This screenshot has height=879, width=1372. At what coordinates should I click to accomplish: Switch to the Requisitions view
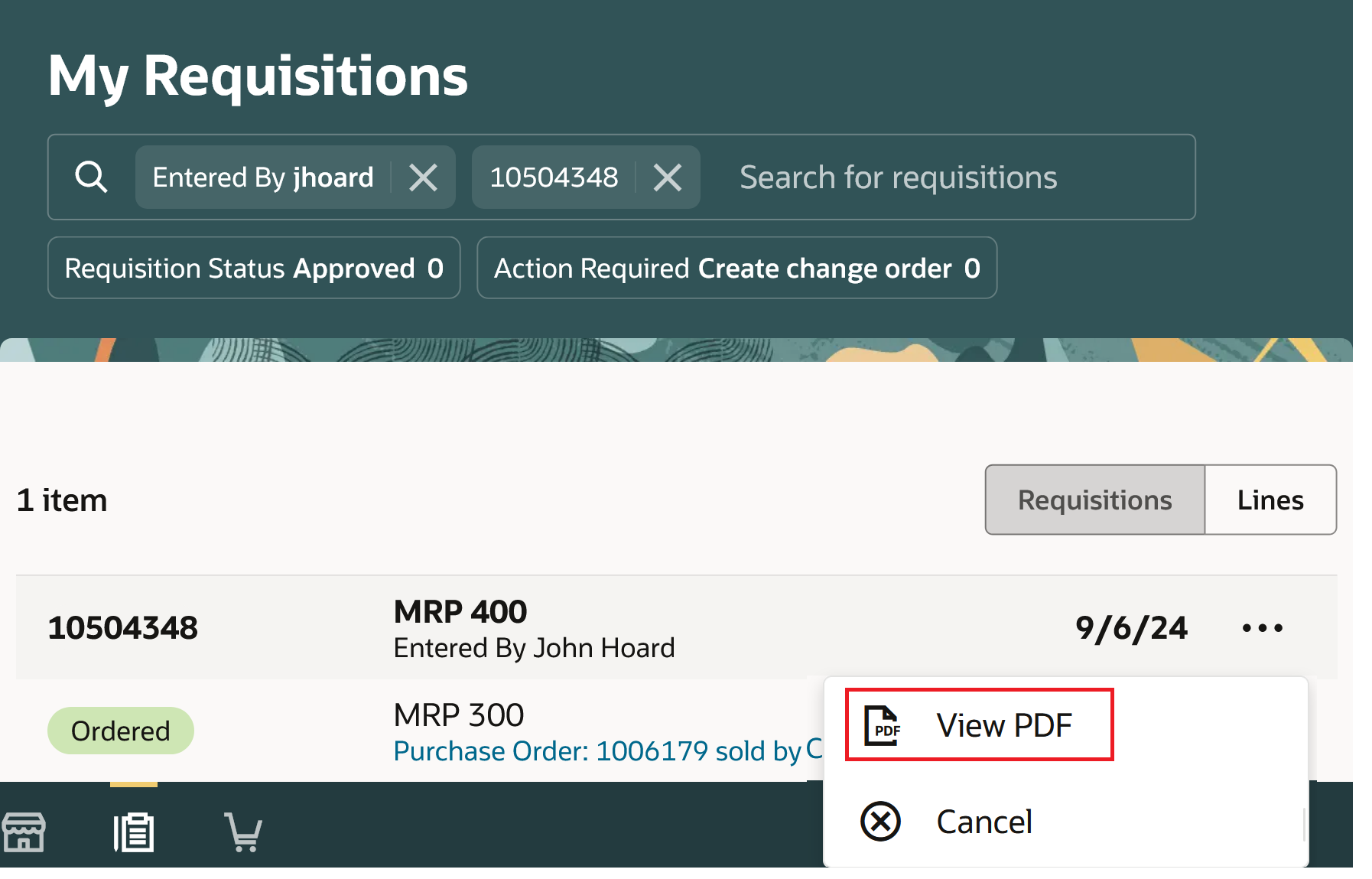tap(1094, 500)
